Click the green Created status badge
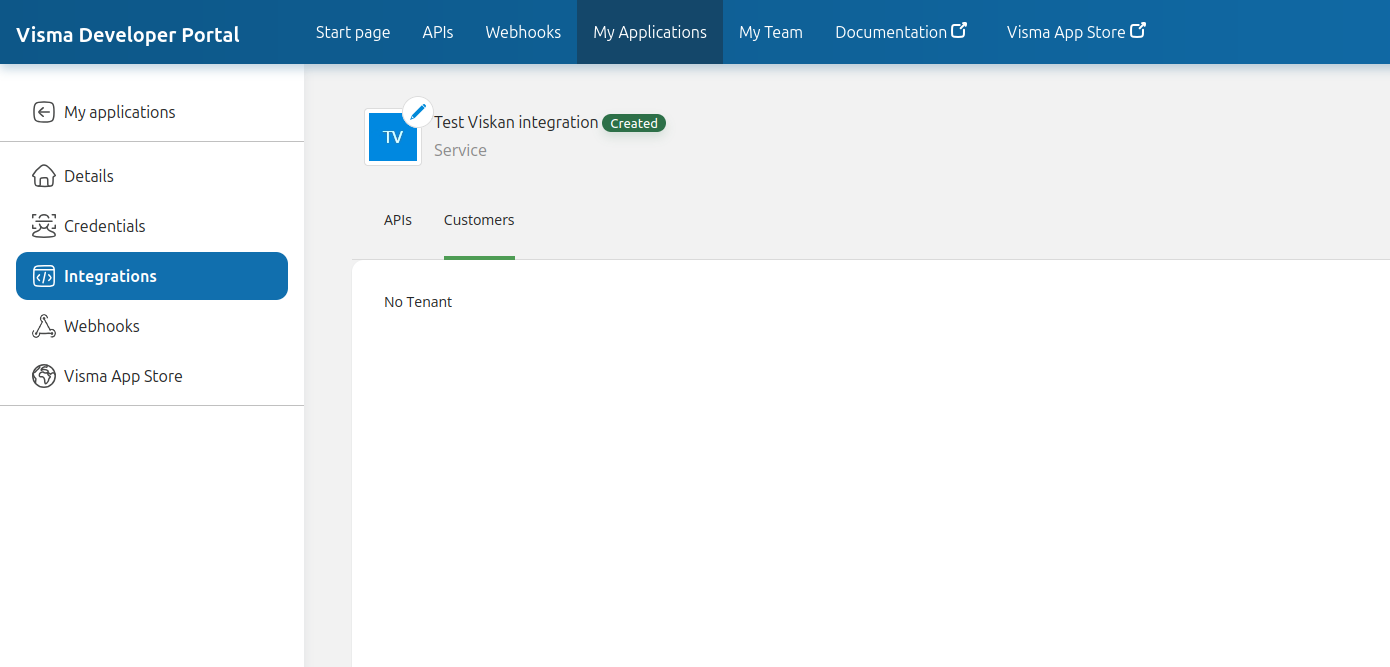Viewport: 1390px width, 667px height. coord(634,123)
